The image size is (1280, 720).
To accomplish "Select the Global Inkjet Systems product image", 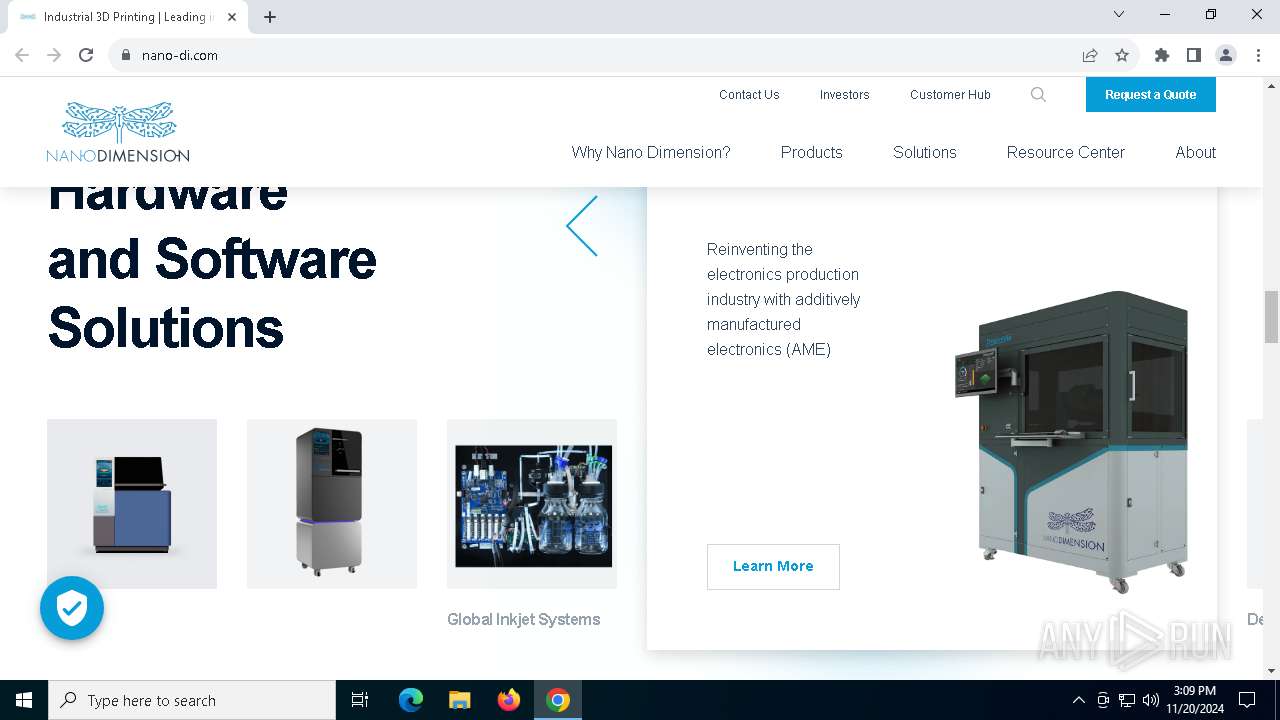I will tap(532, 504).
